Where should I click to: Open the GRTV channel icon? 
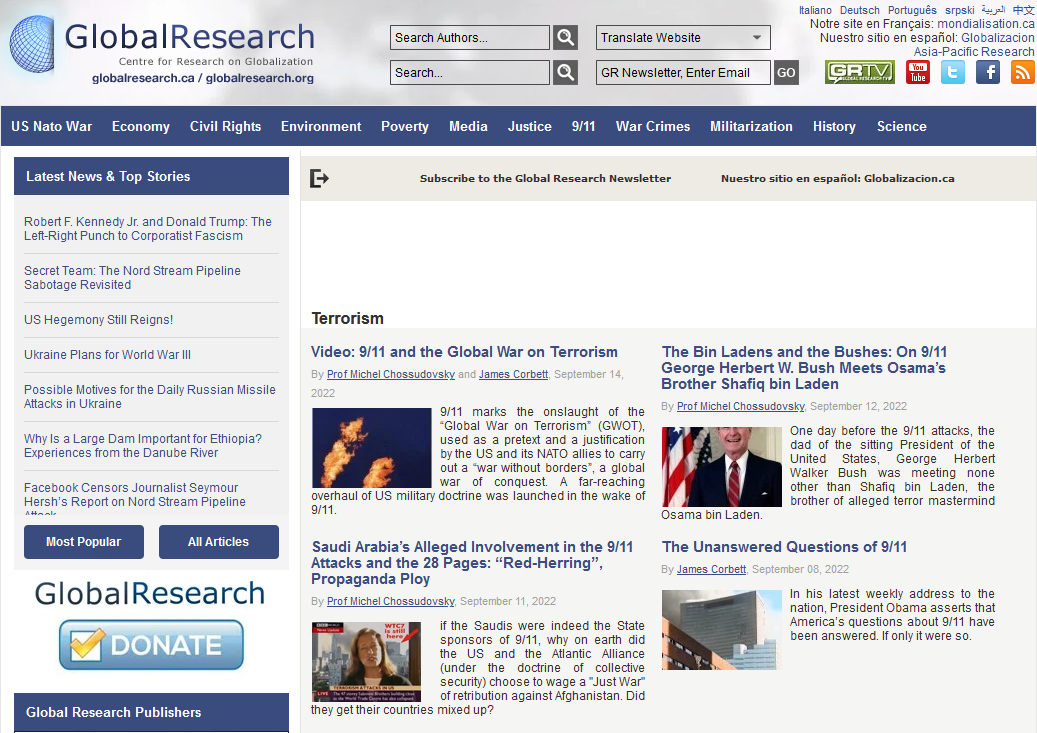860,72
